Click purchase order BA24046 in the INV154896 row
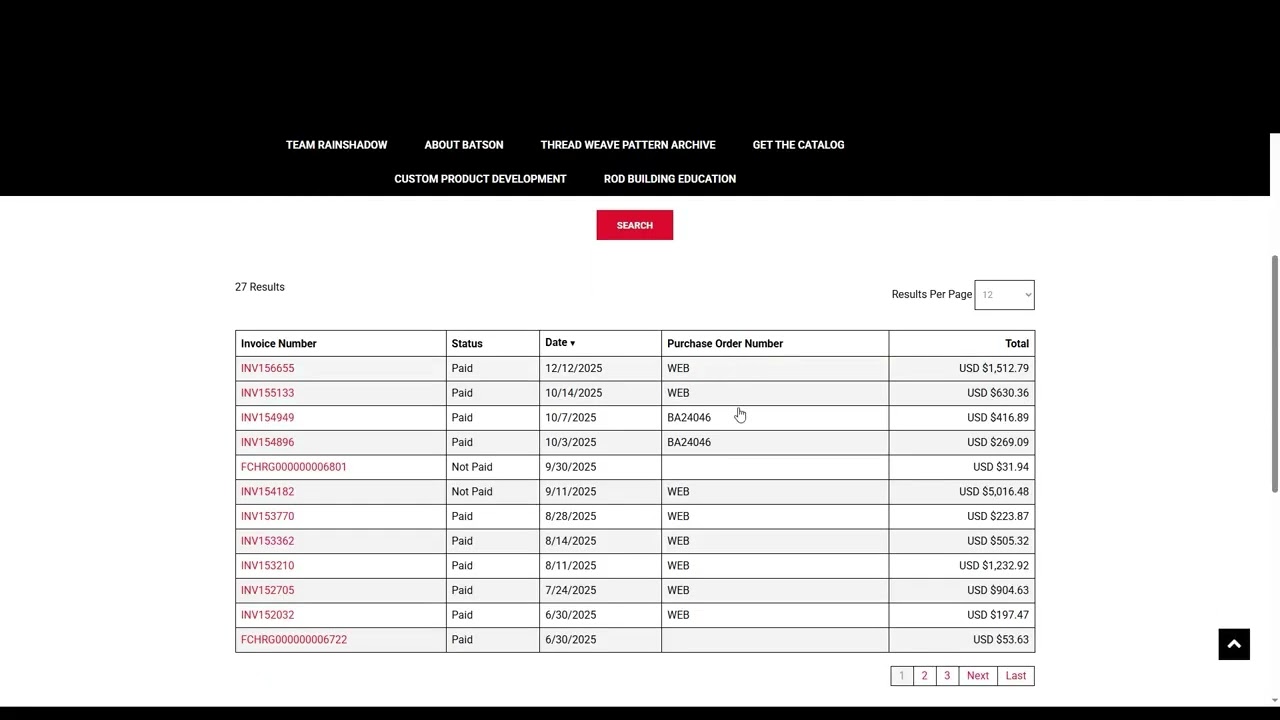 [689, 442]
